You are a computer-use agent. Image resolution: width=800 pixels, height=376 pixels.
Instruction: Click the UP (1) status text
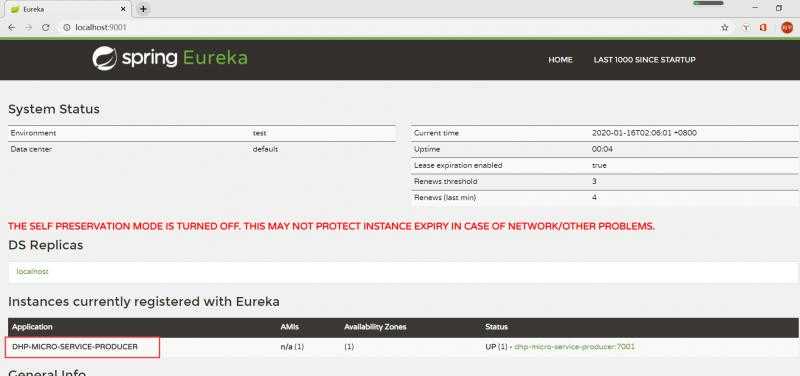click(496, 346)
